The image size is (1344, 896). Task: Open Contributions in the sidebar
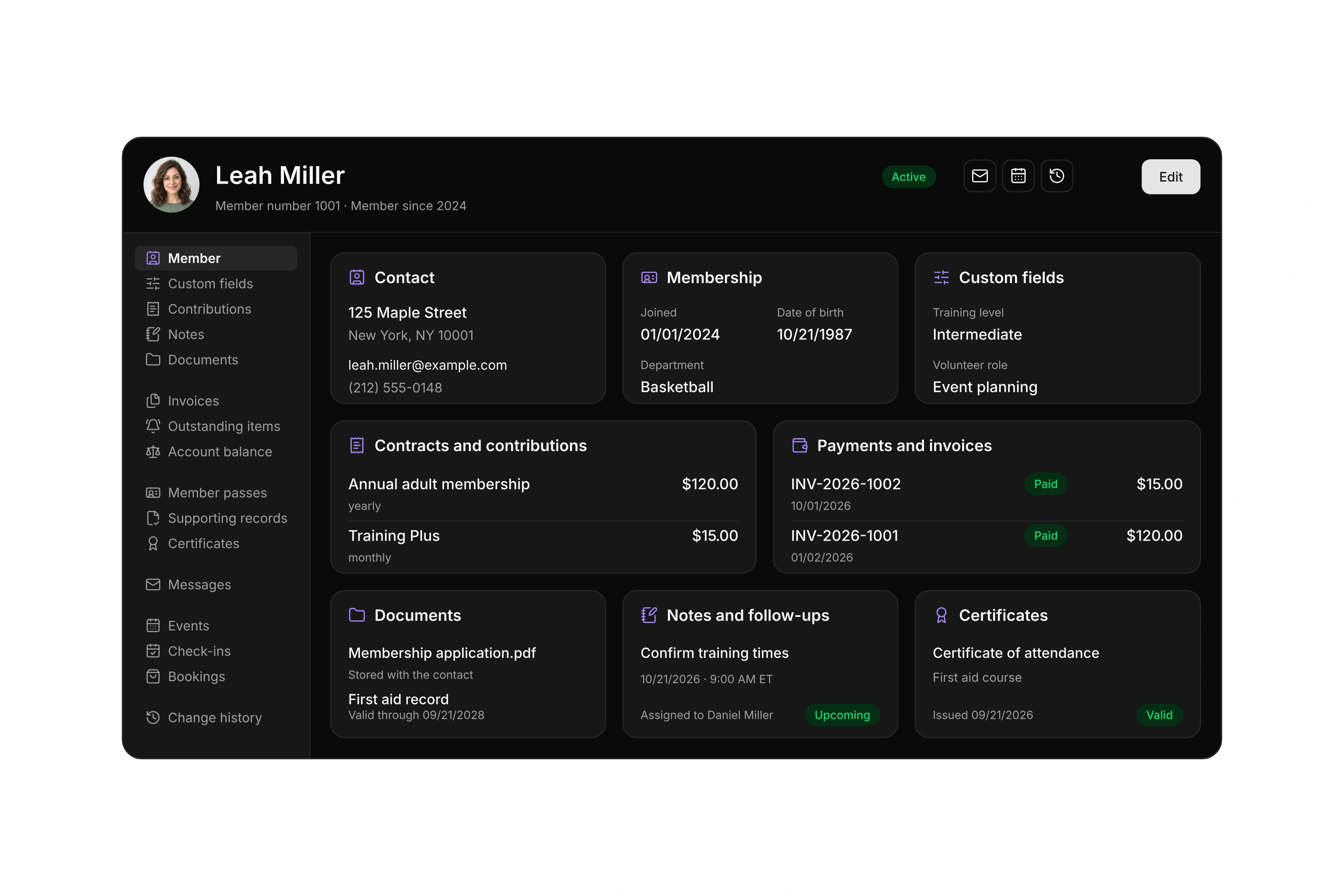(216, 309)
